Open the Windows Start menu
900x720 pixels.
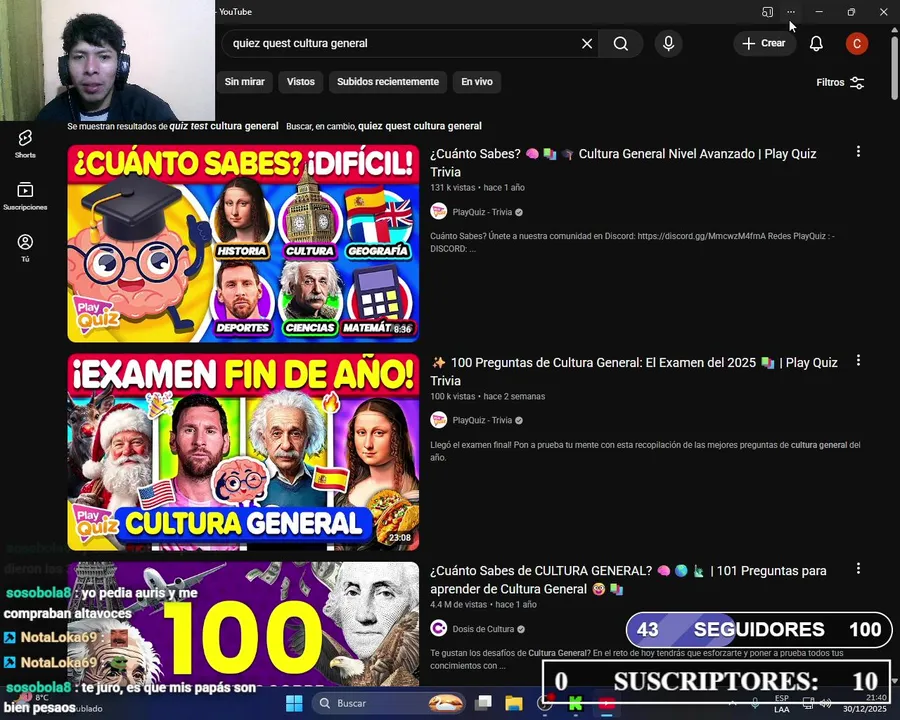[294, 703]
